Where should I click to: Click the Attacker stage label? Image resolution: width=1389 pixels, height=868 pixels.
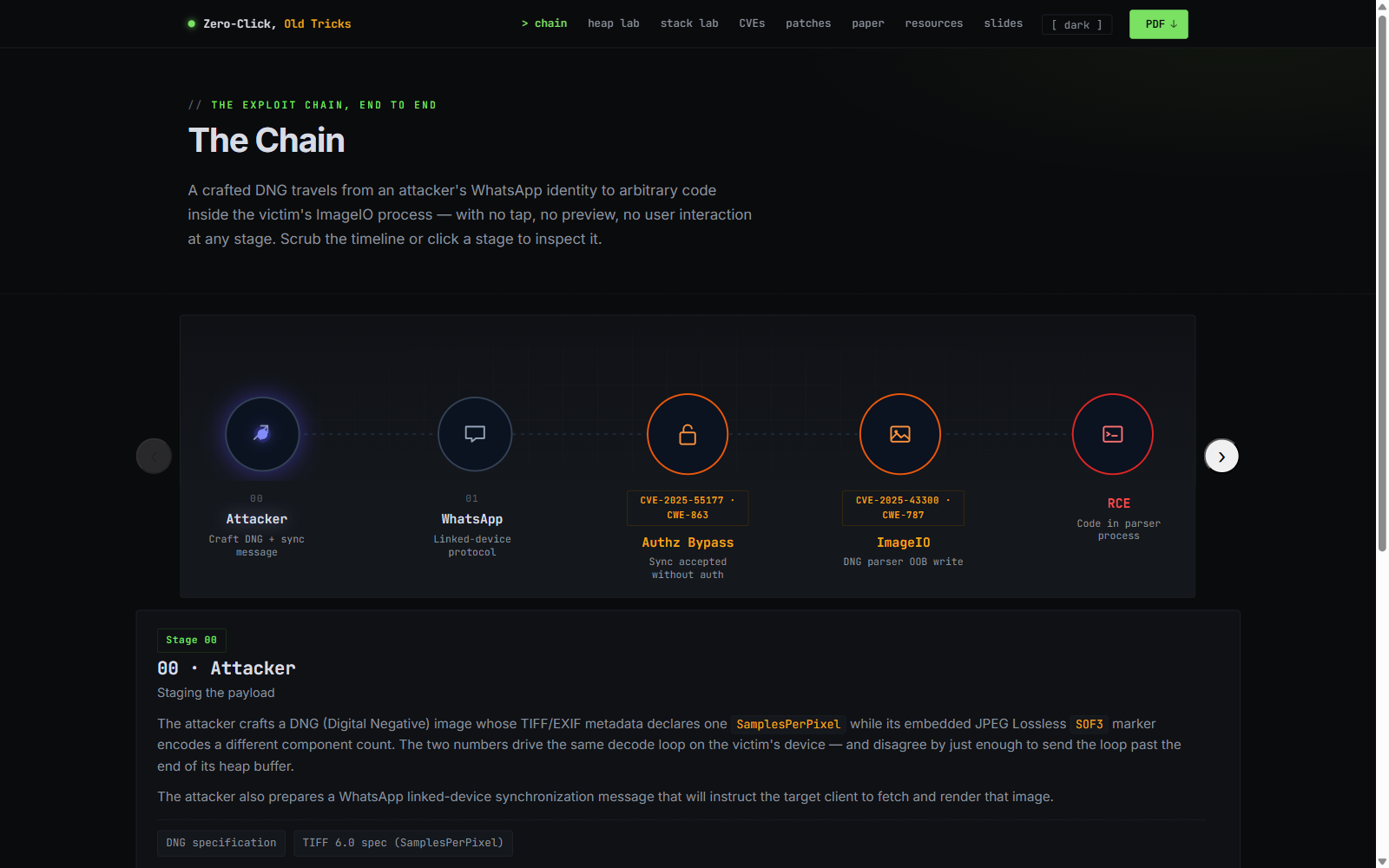click(x=257, y=519)
